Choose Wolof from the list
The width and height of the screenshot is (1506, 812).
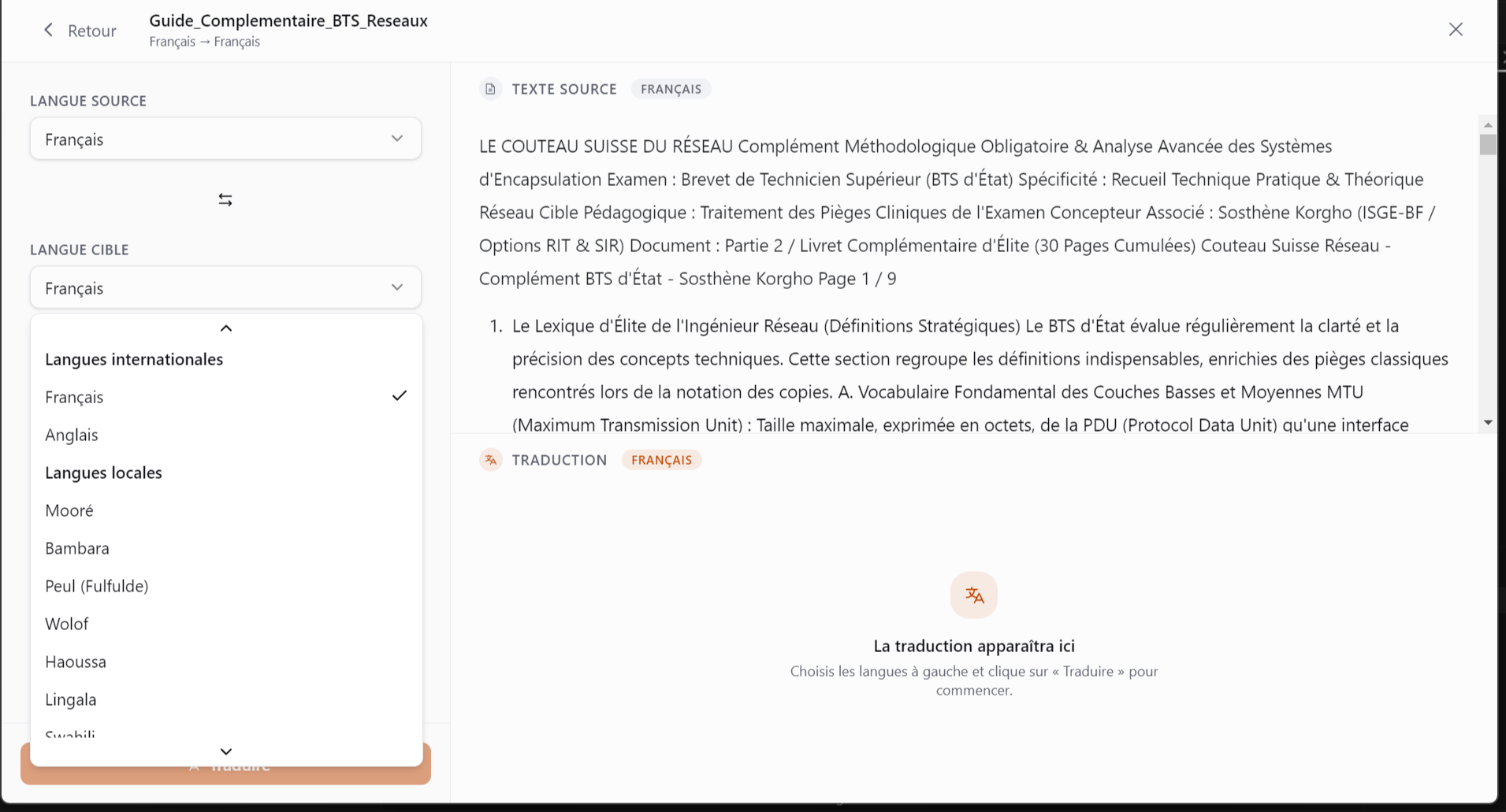click(x=226, y=624)
